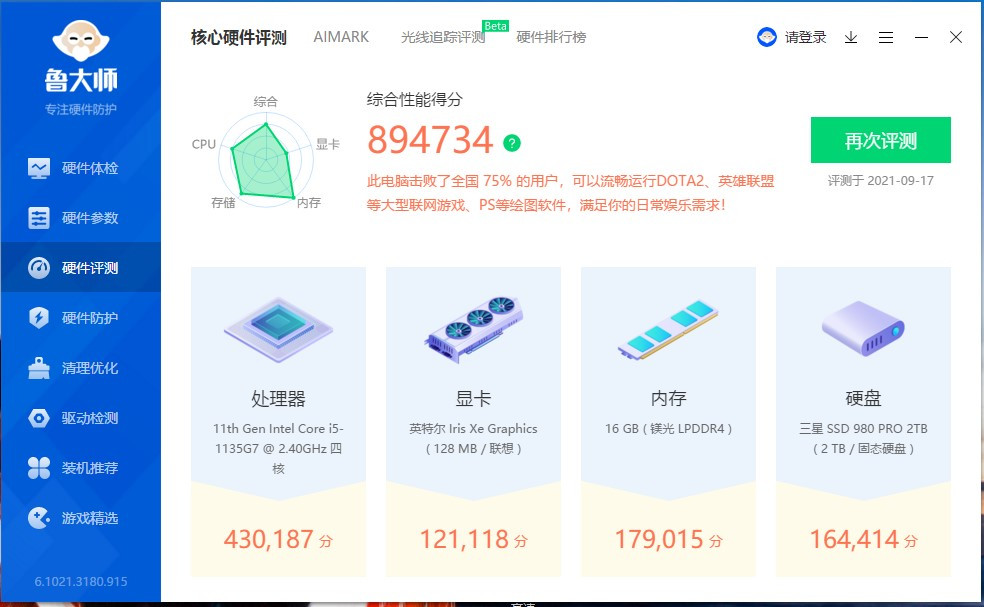Click the memory score 179,015

click(x=659, y=539)
